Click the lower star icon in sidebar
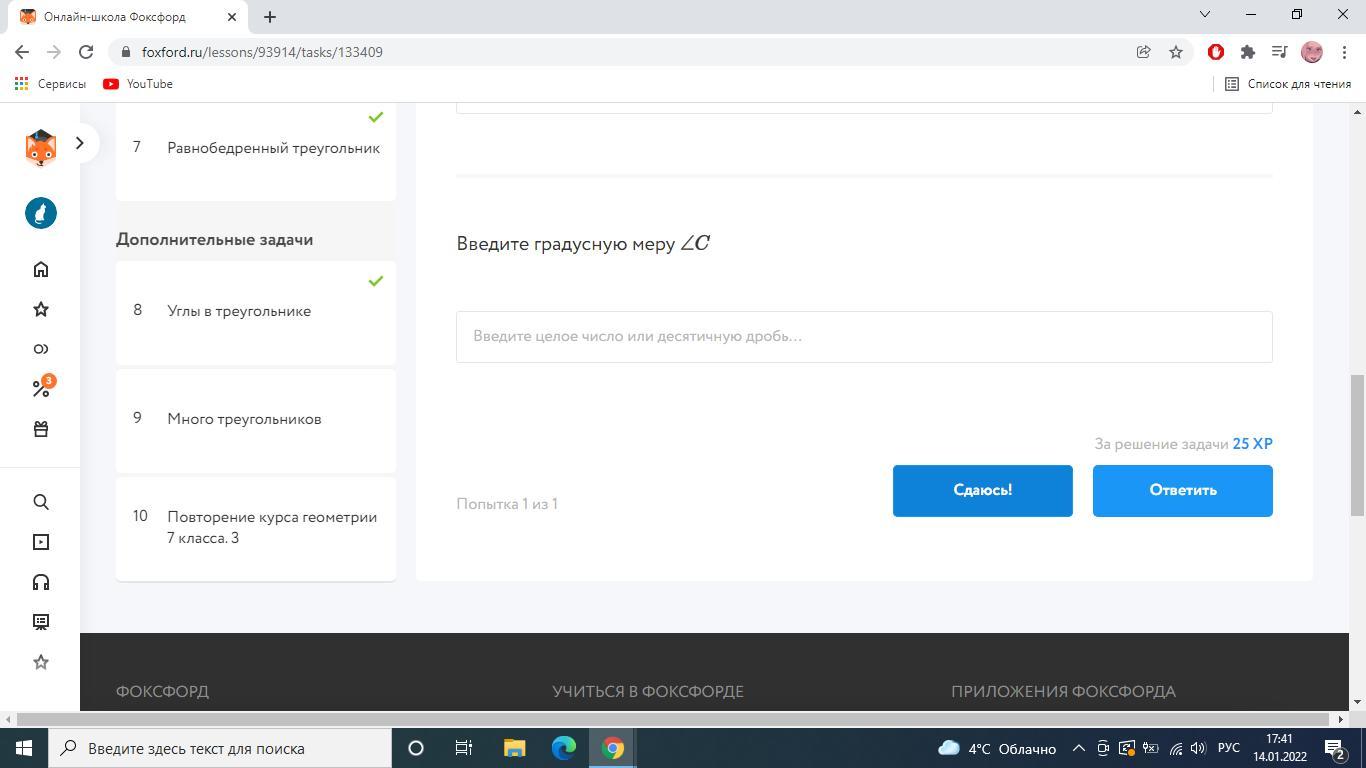The image size is (1366, 768). [x=41, y=662]
